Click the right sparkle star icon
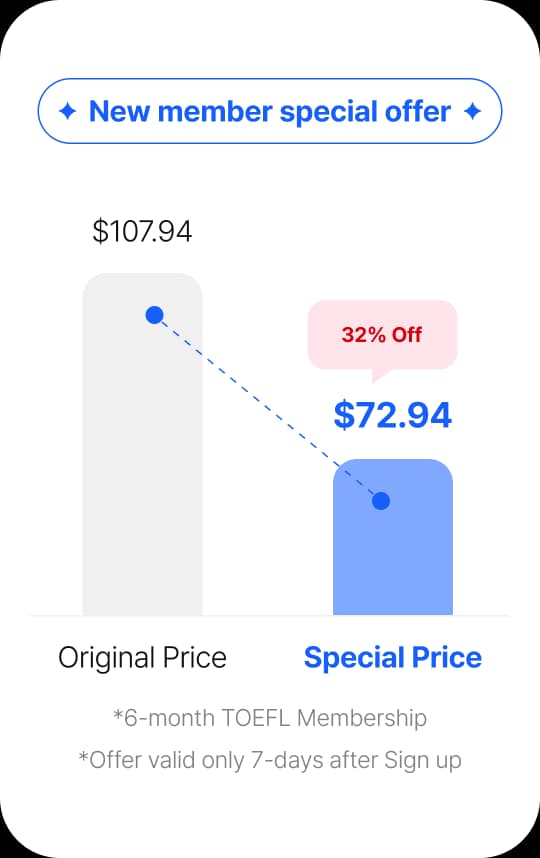Screen dimensions: 540x858 (472, 112)
